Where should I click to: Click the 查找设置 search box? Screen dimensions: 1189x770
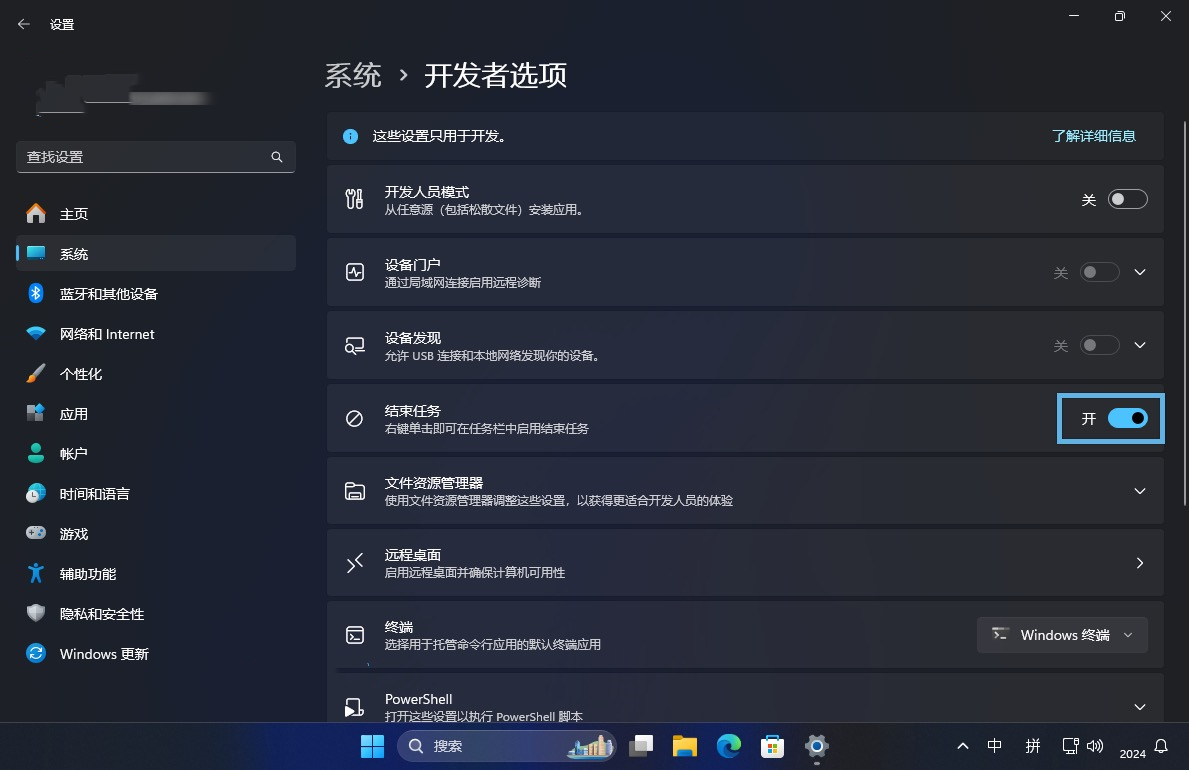[x=155, y=156]
